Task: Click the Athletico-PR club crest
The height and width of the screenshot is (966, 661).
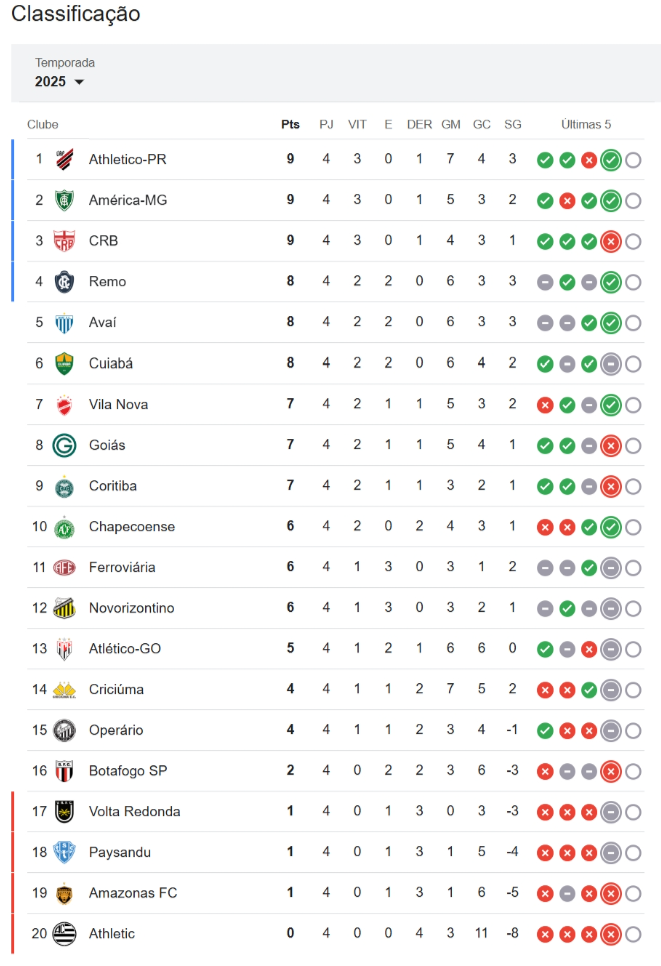Action: [x=64, y=160]
